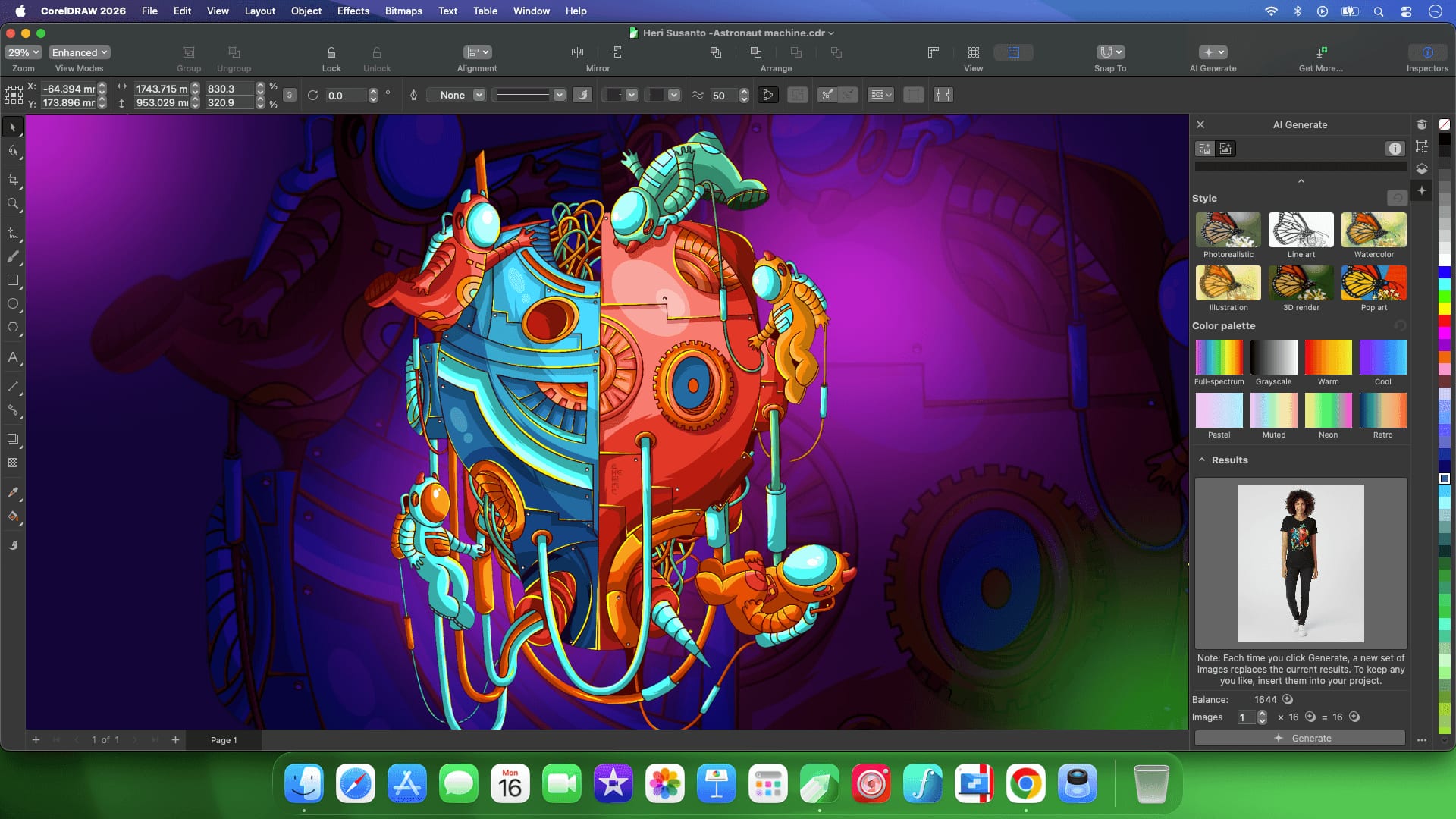Open the Mirror horizontally toolbar icon
Image resolution: width=1456 pixels, height=819 pixels.
(x=577, y=51)
